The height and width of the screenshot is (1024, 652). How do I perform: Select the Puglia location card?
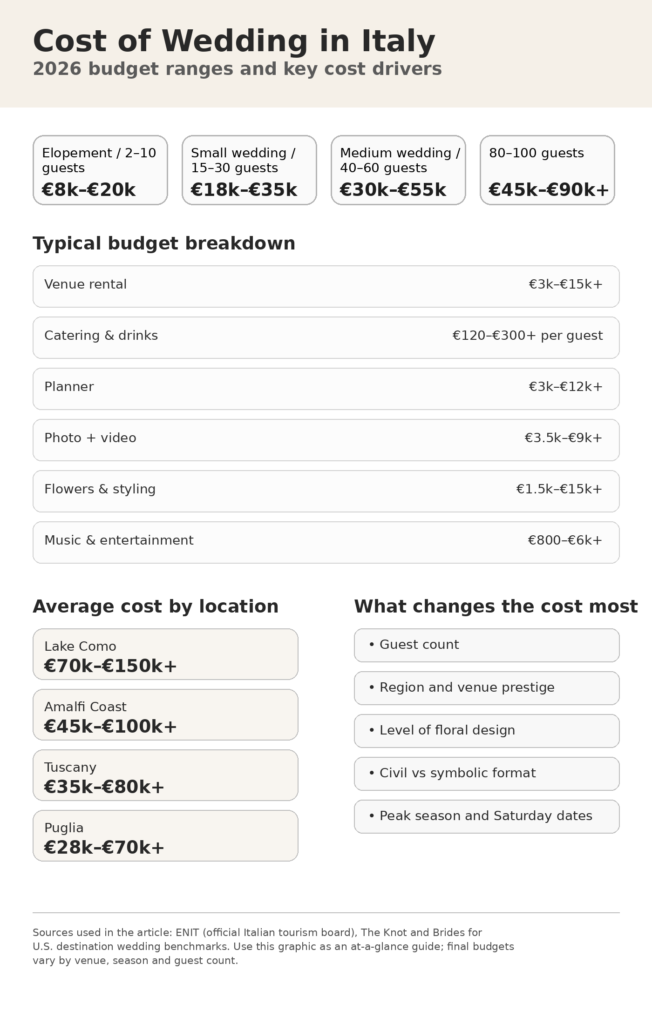[x=165, y=835]
